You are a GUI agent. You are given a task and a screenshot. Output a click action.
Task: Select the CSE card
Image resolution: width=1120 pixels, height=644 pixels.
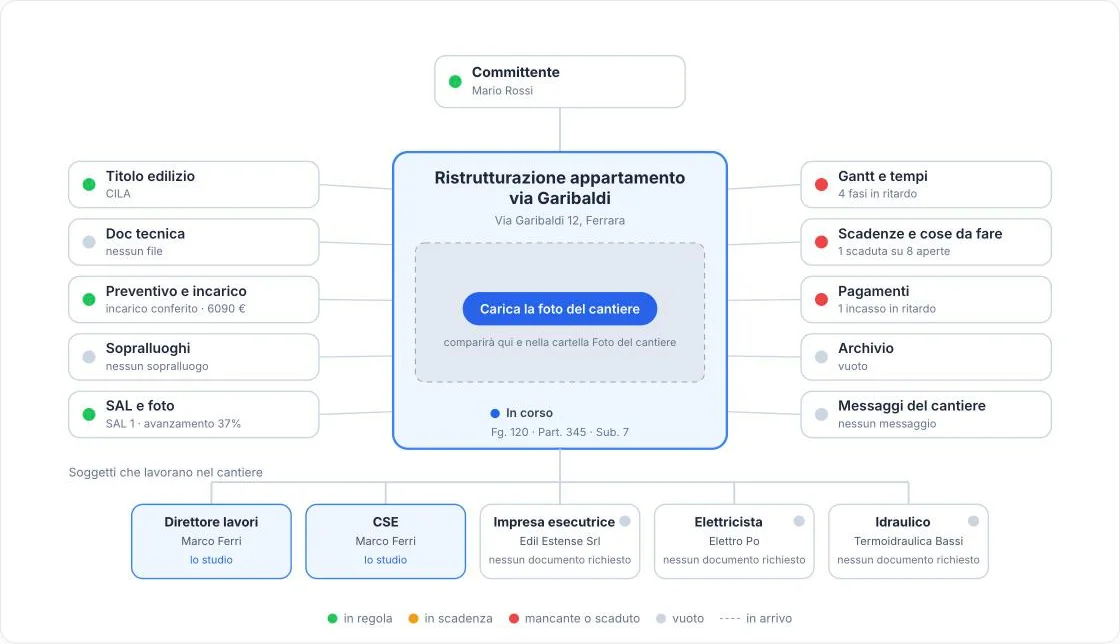386,541
